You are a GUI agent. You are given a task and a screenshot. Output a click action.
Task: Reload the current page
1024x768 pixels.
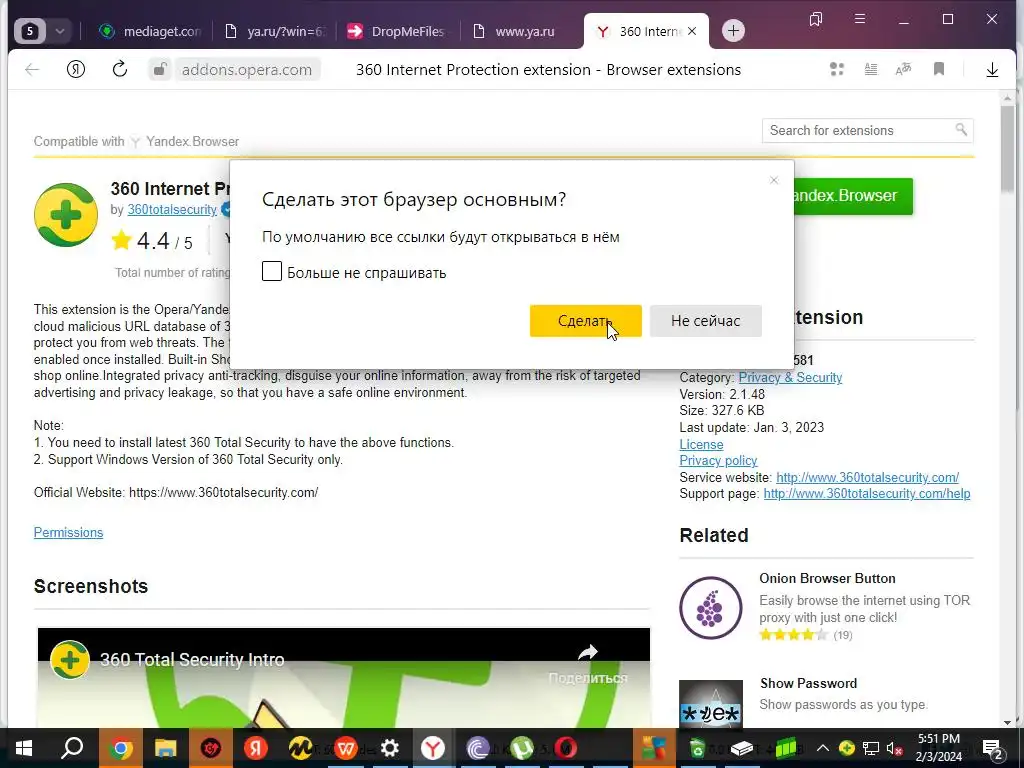point(120,69)
